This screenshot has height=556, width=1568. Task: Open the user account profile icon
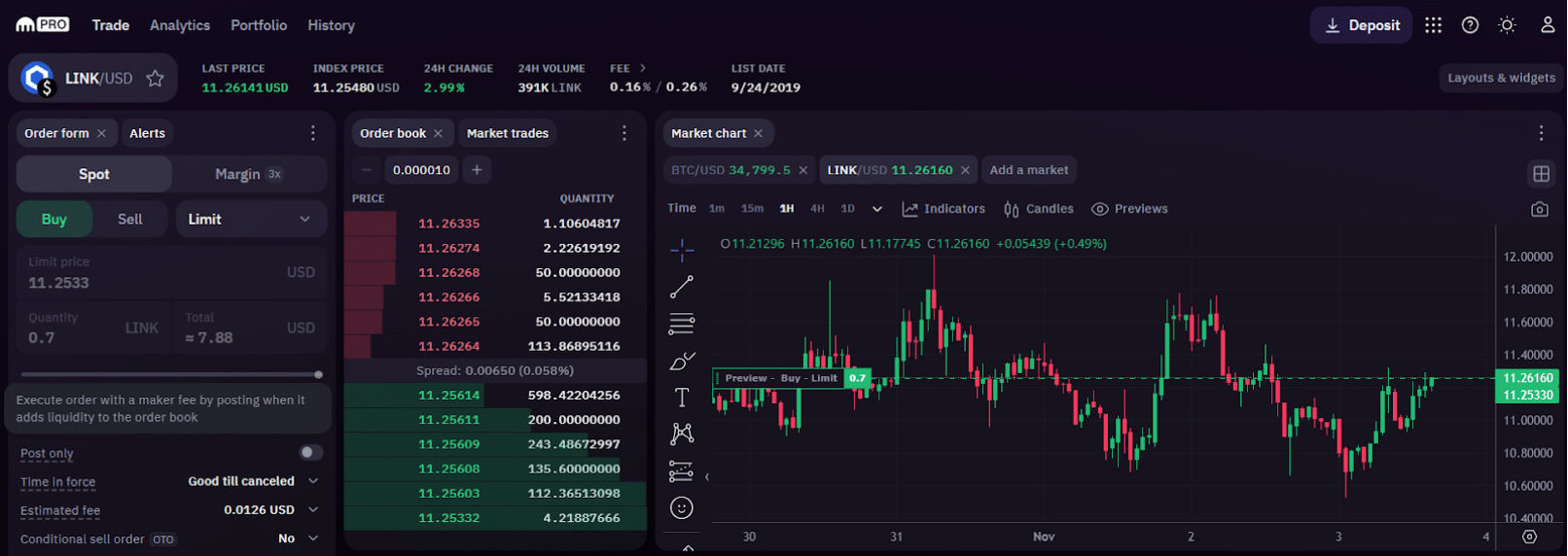(1547, 25)
